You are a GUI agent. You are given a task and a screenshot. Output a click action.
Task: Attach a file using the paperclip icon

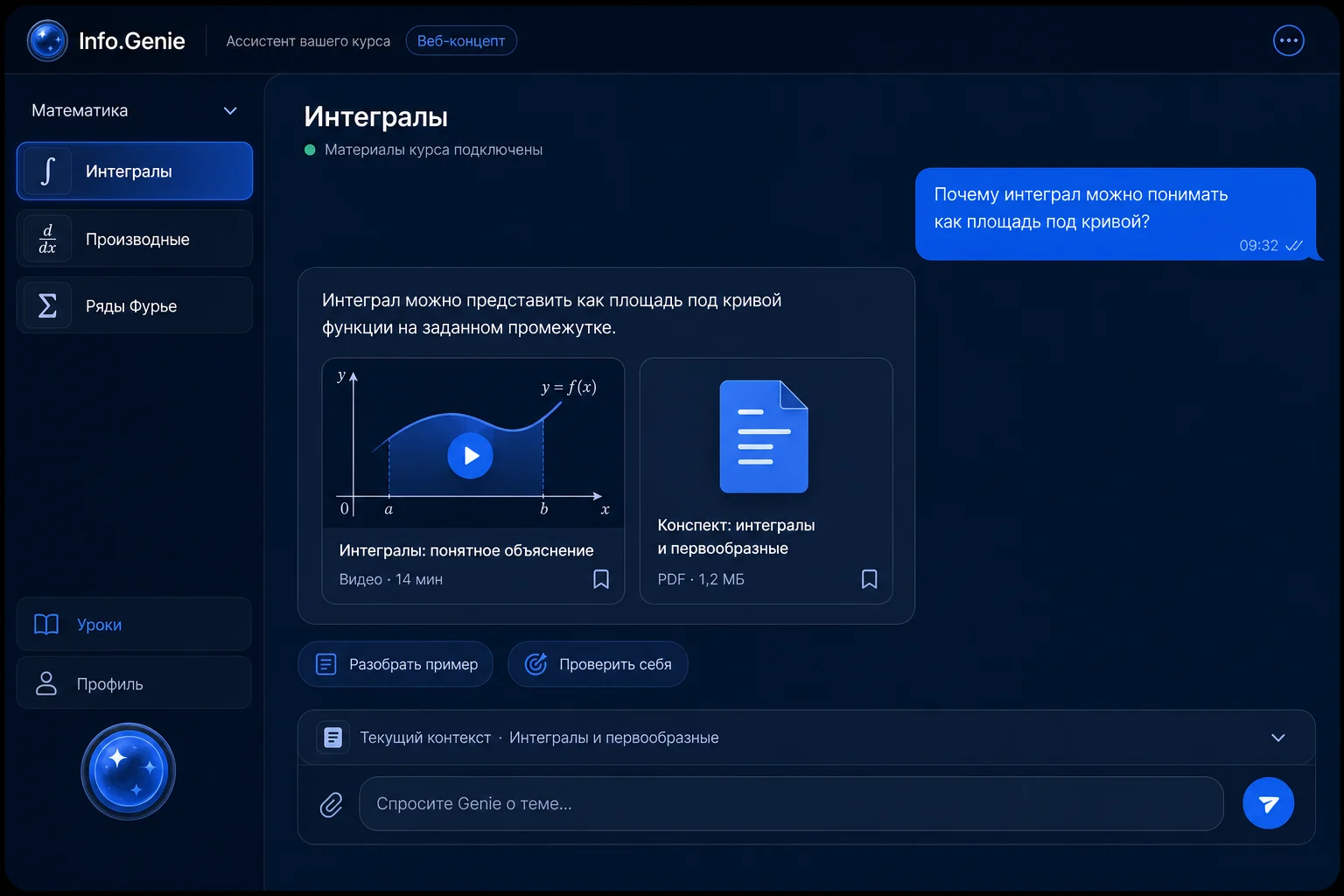pos(331,804)
